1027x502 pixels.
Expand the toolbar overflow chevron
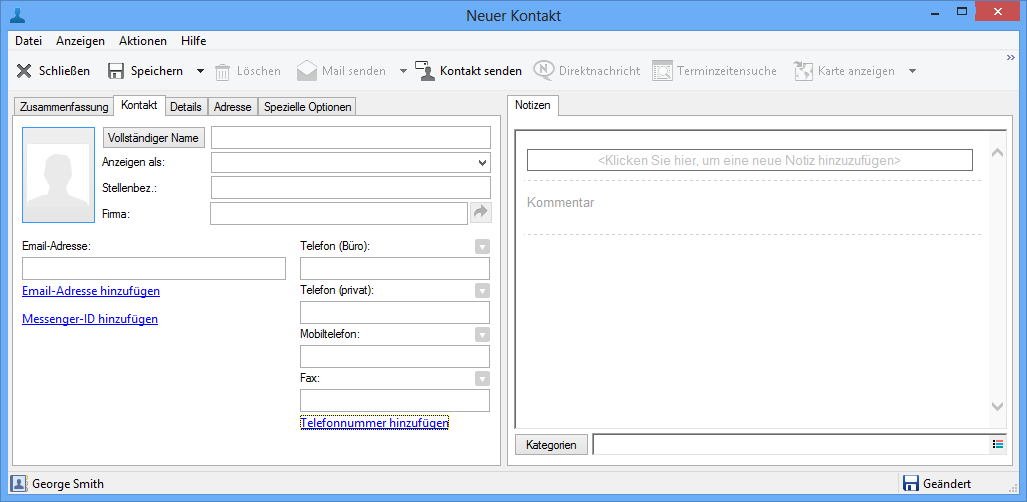(1010, 58)
